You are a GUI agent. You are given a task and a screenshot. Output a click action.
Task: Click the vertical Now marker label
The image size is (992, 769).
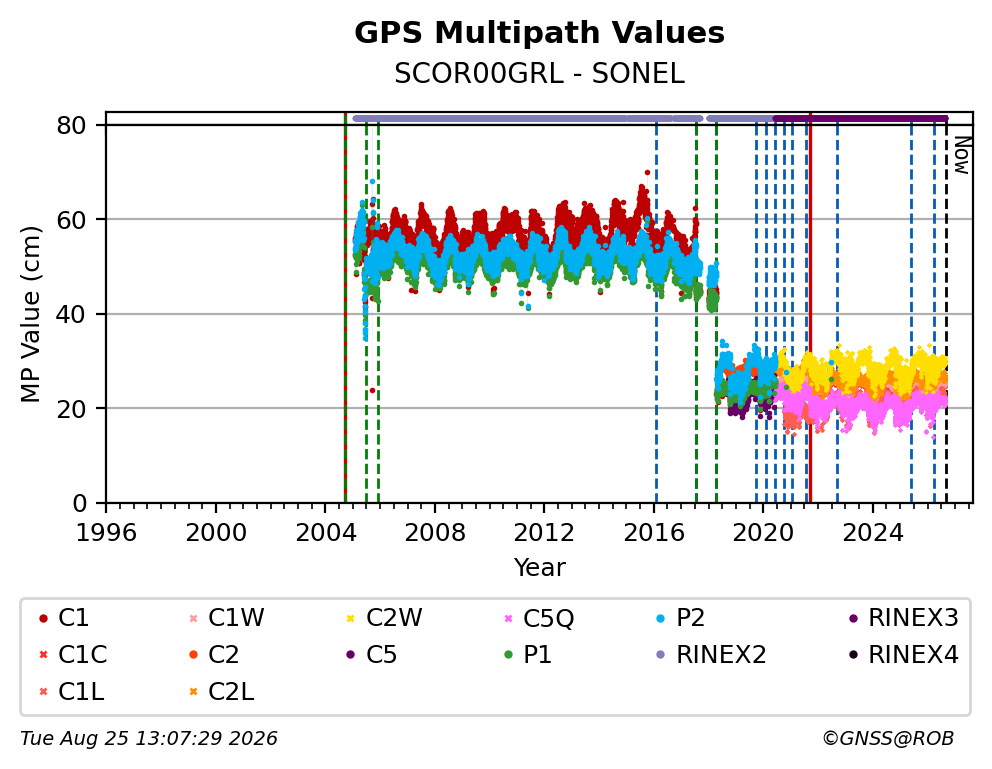962,156
